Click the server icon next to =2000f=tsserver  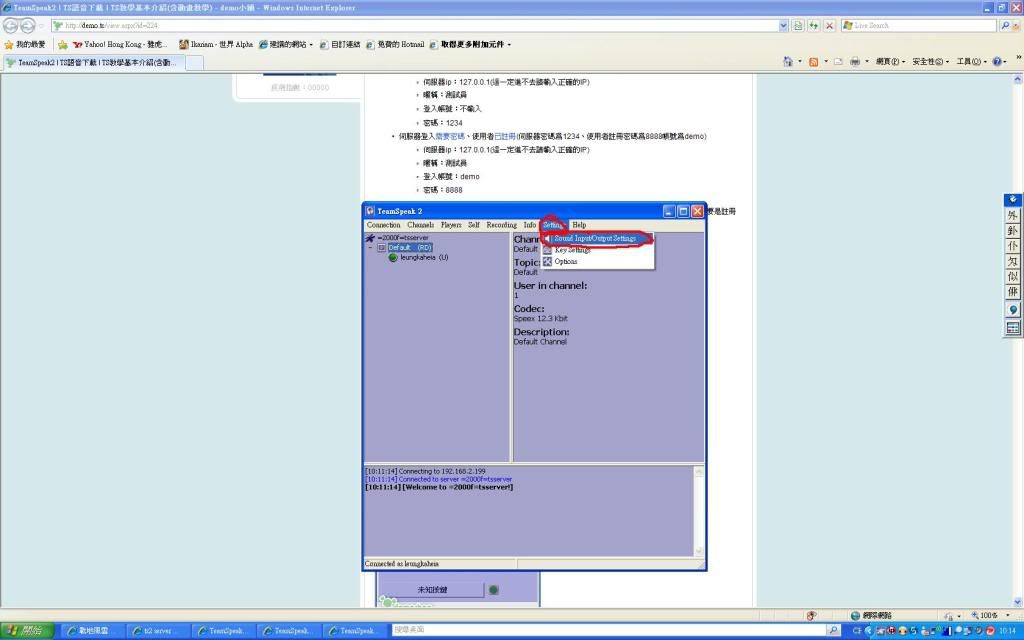371,237
